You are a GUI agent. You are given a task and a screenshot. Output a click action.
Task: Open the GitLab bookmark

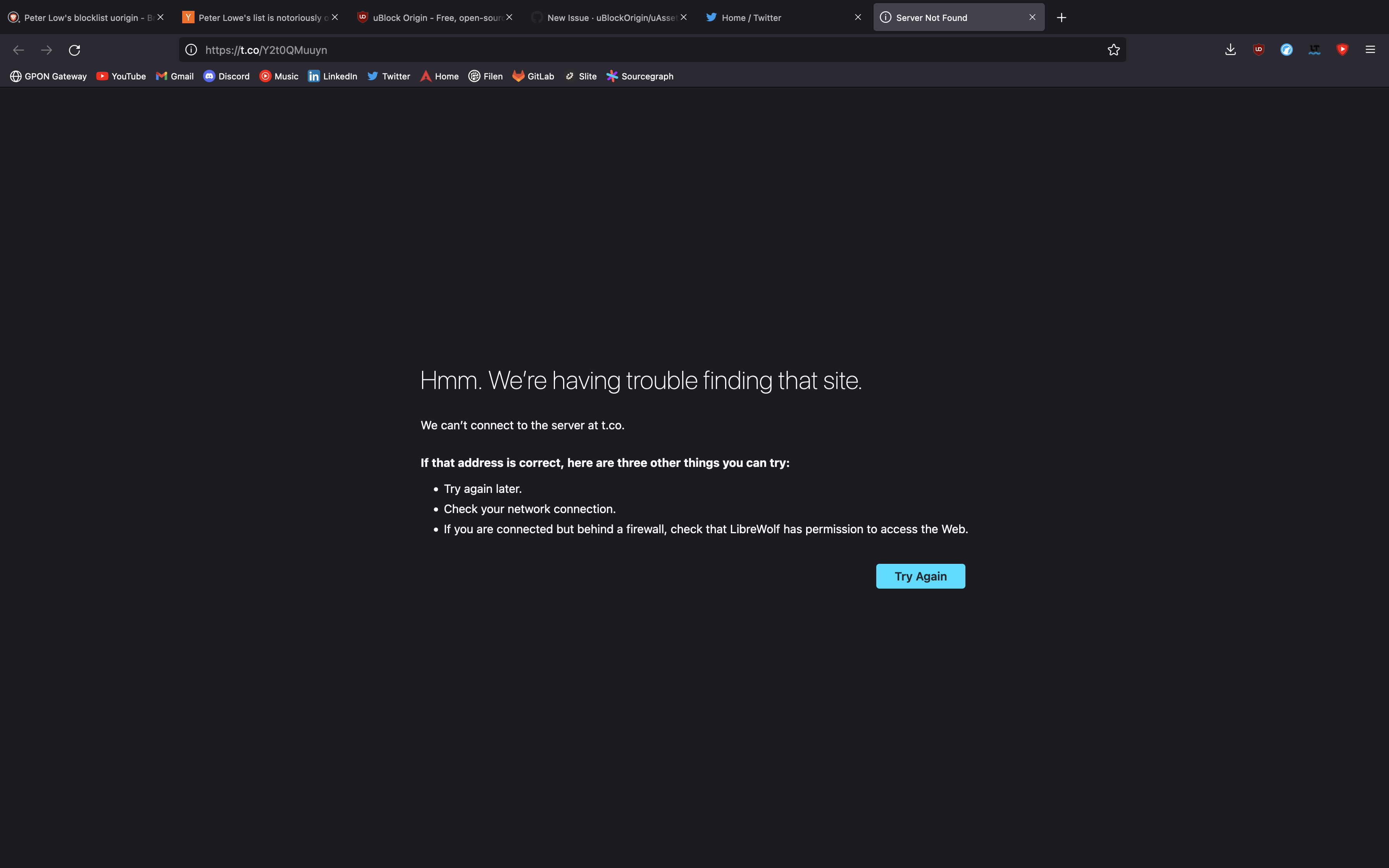(533, 76)
